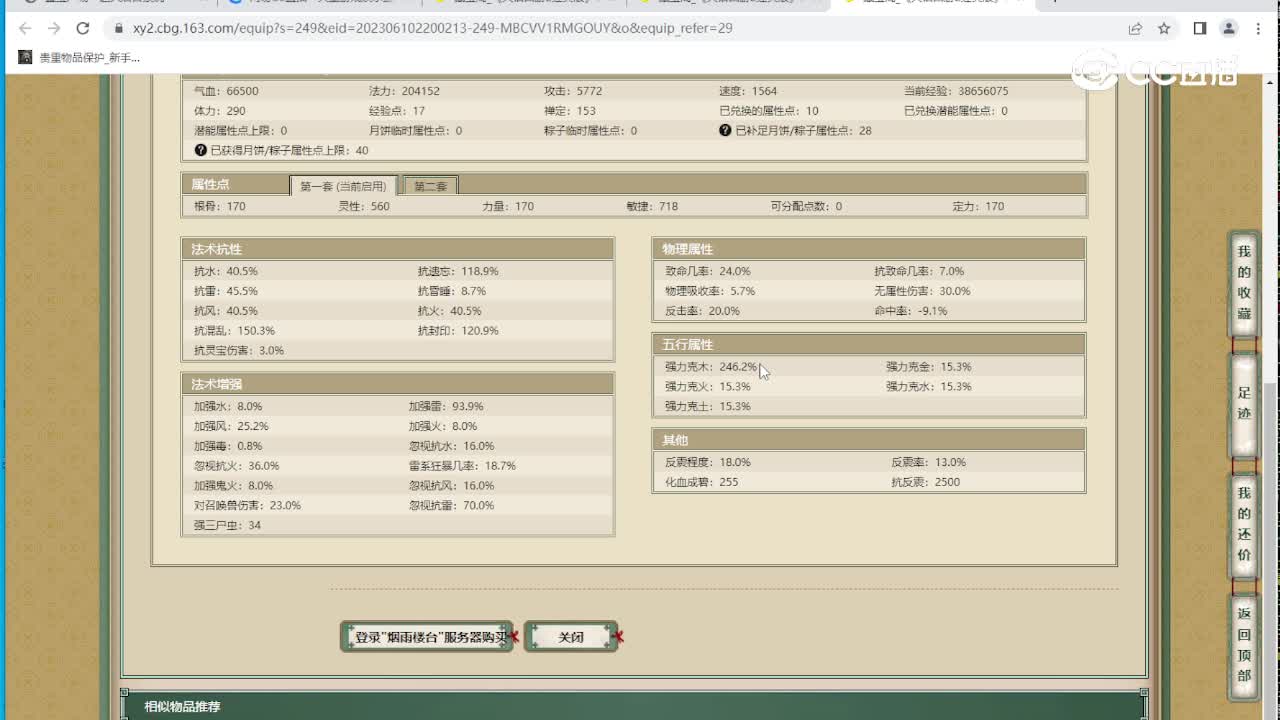Click the site info icon in address bar
This screenshot has width=1280, height=720.
coord(118,29)
